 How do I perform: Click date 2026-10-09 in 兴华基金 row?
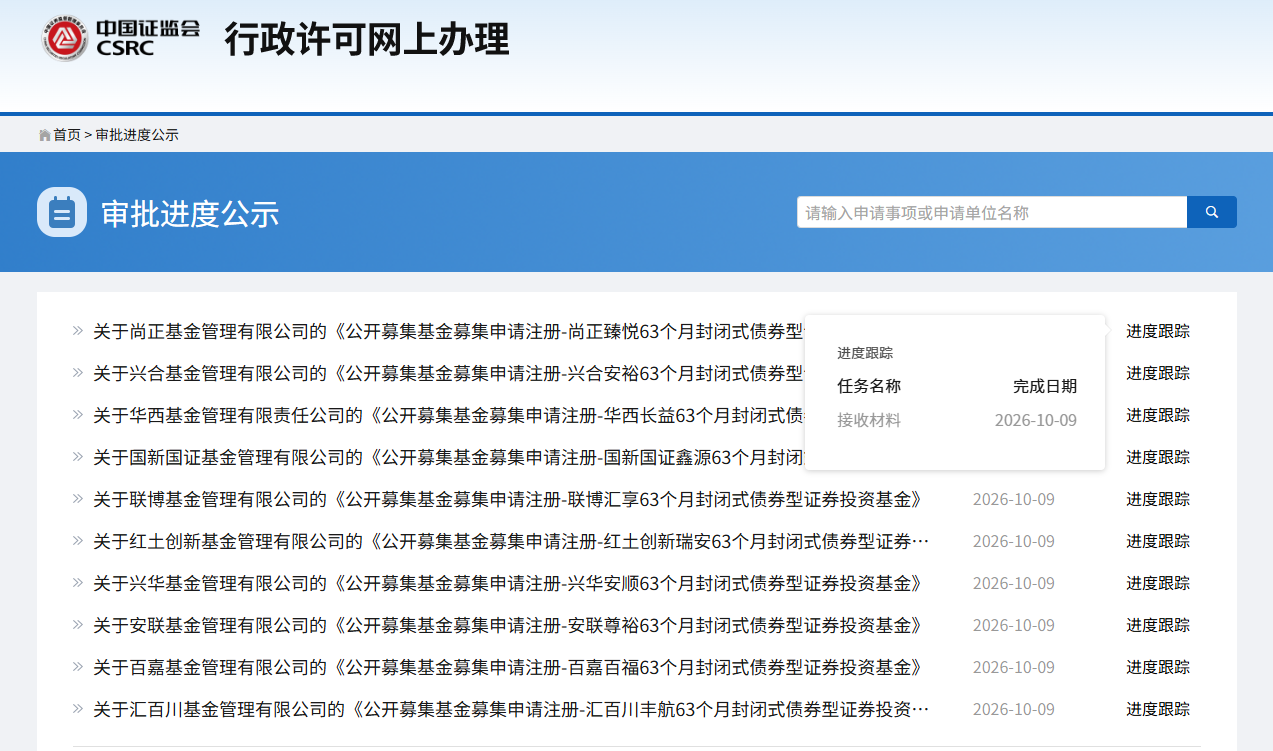pyautogui.click(x=1013, y=583)
